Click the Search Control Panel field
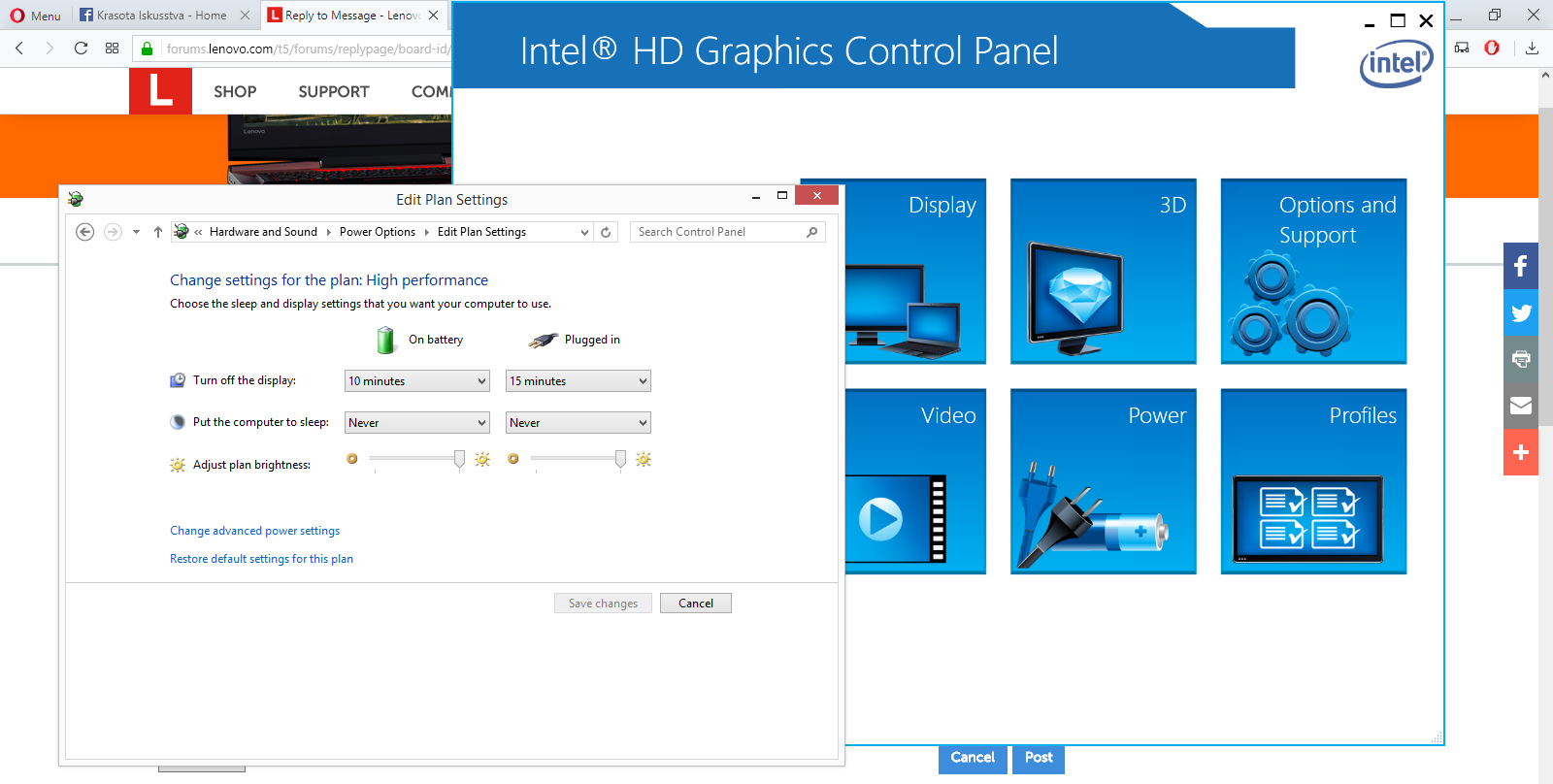The image size is (1553, 784). (x=728, y=232)
